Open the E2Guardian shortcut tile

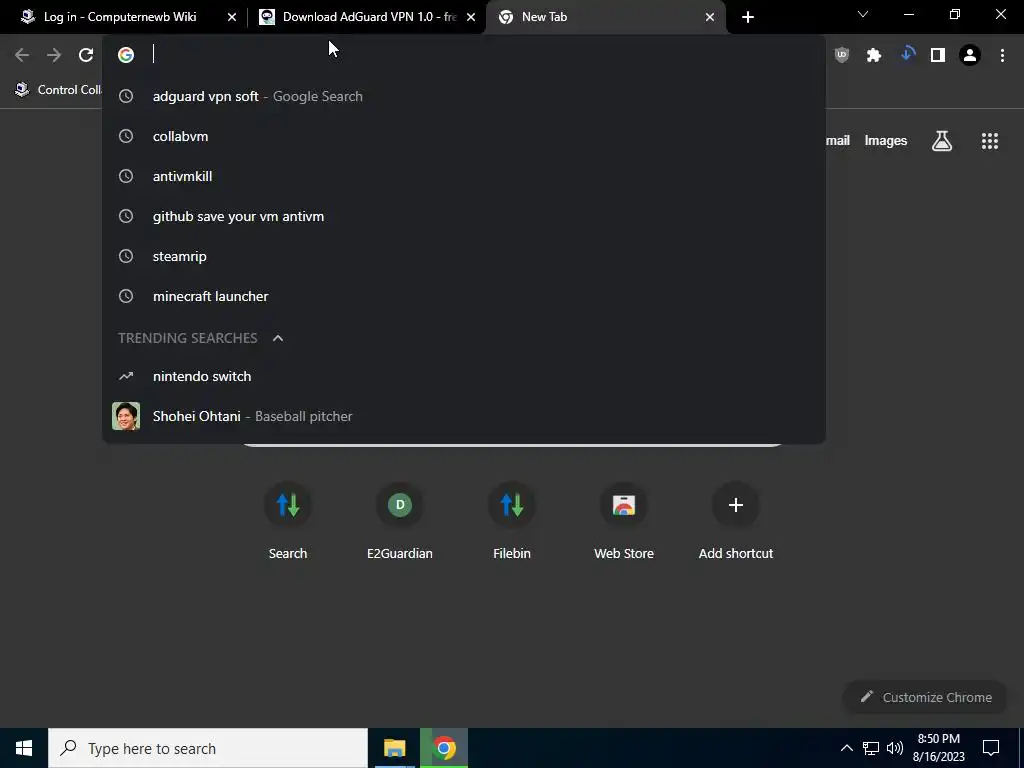point(400,522)
